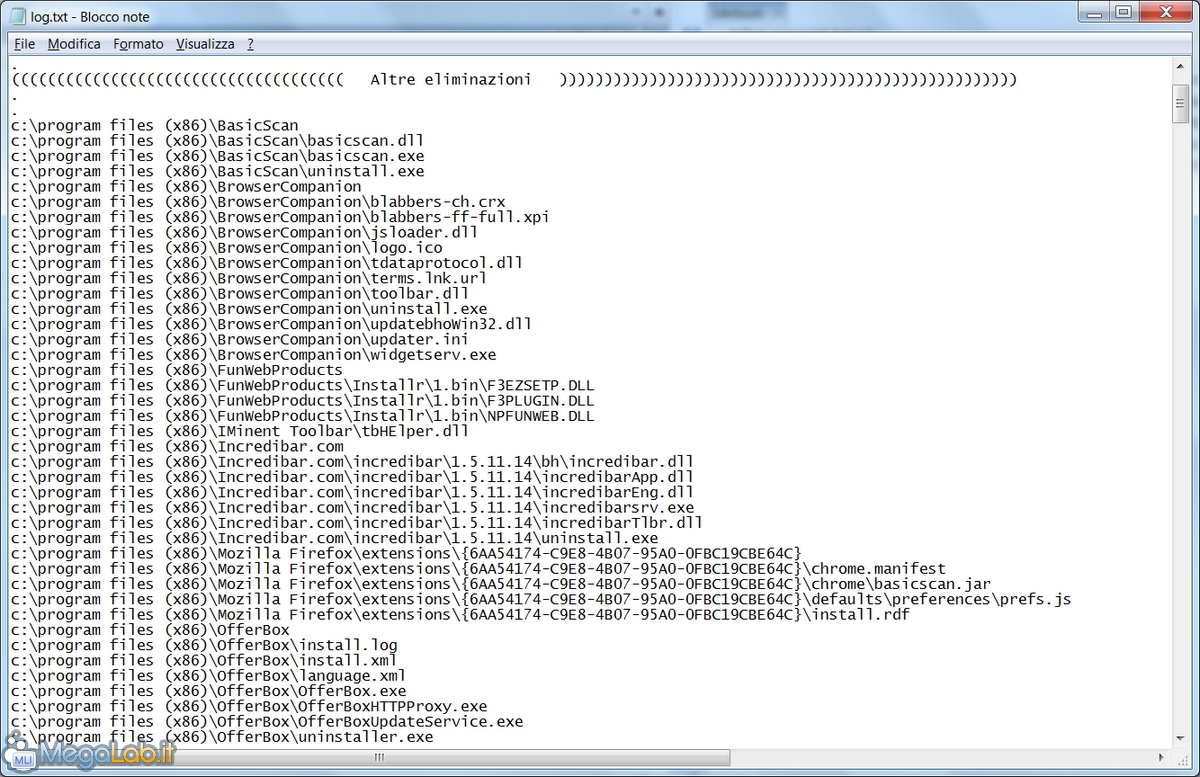
Task: Click the line ending in '(x86)\FunWebProducts'
Action: click(x=177, y=370)
